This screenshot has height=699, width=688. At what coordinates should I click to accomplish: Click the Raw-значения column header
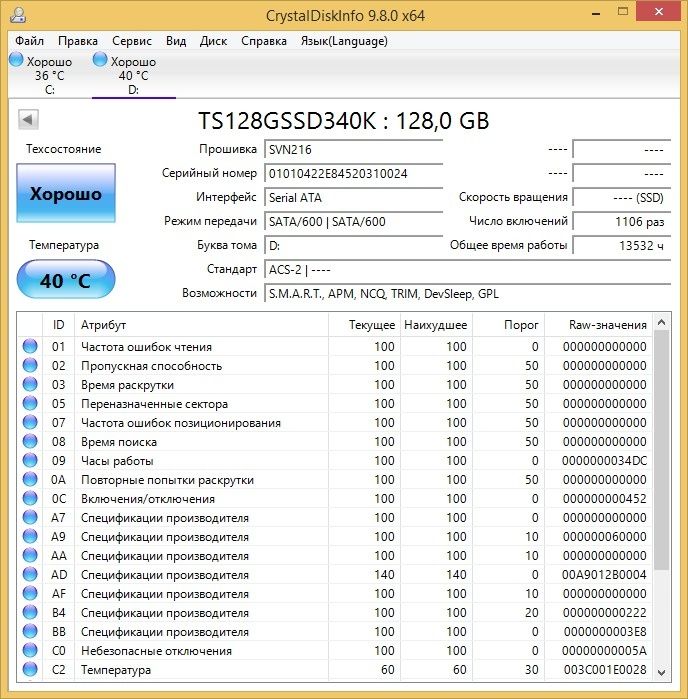point(598,325)
